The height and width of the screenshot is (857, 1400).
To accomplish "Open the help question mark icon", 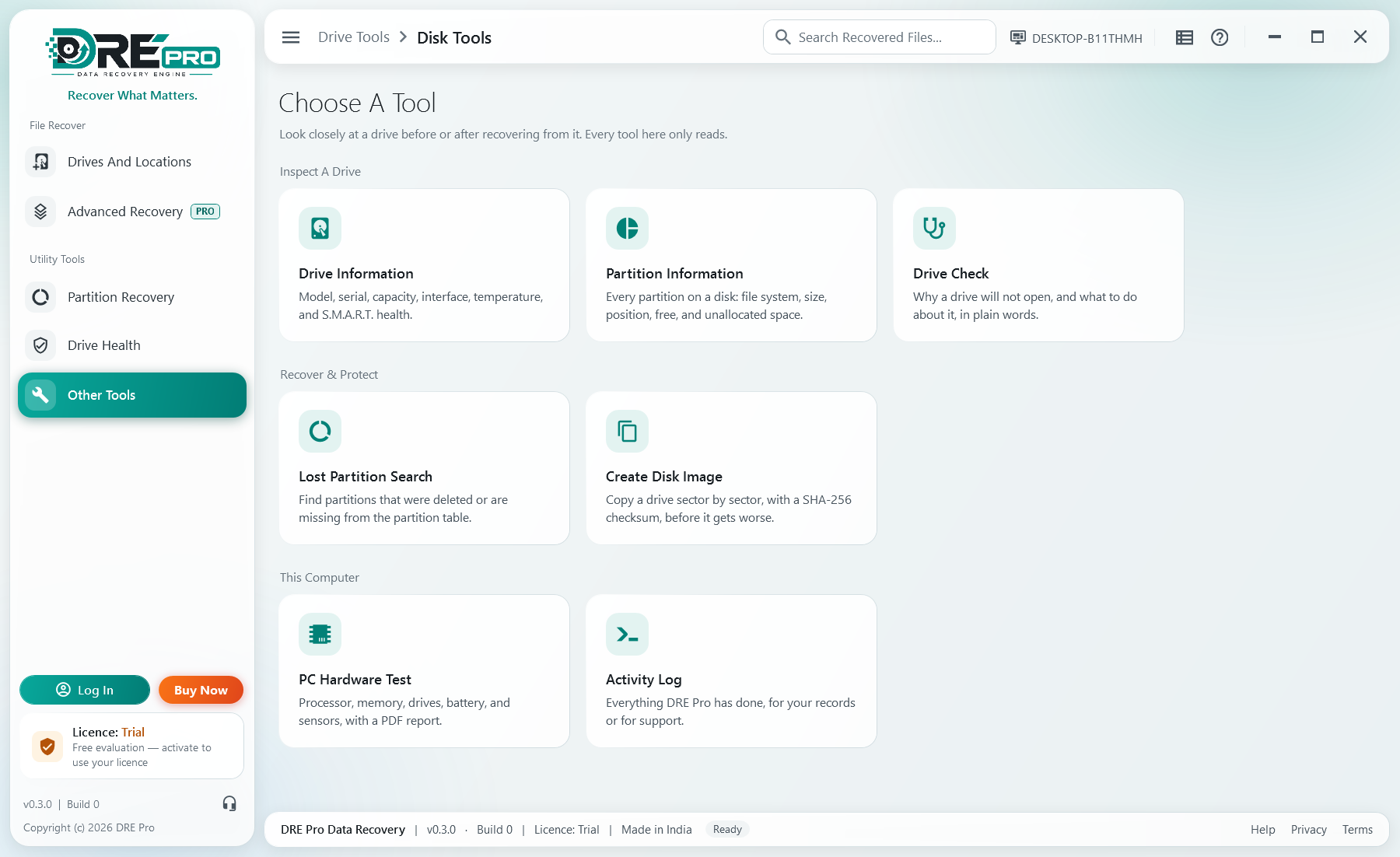I will point(1220,37).
